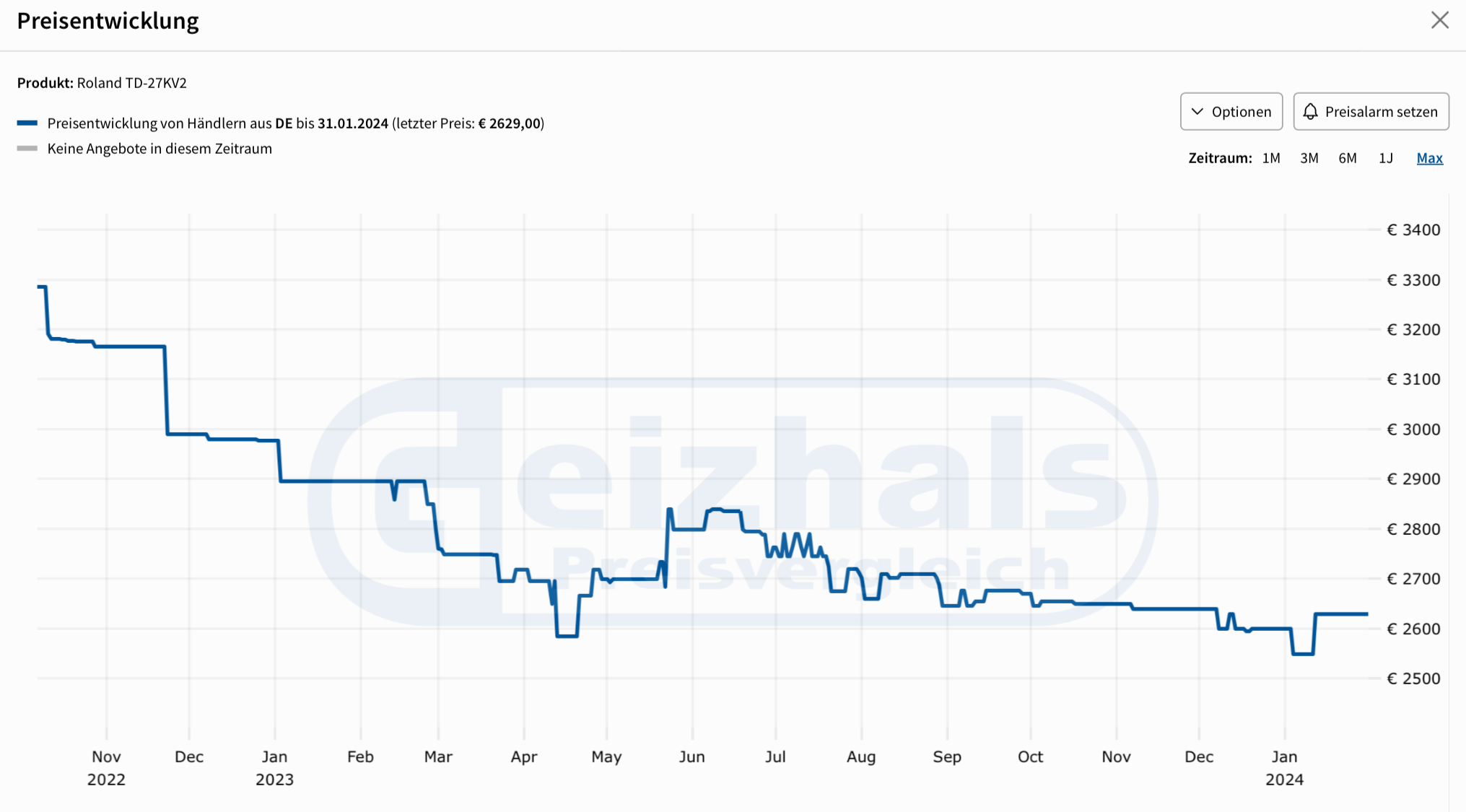
Task: Click the € 3400 y-axis label
Action: click(x=1413, y=230)
